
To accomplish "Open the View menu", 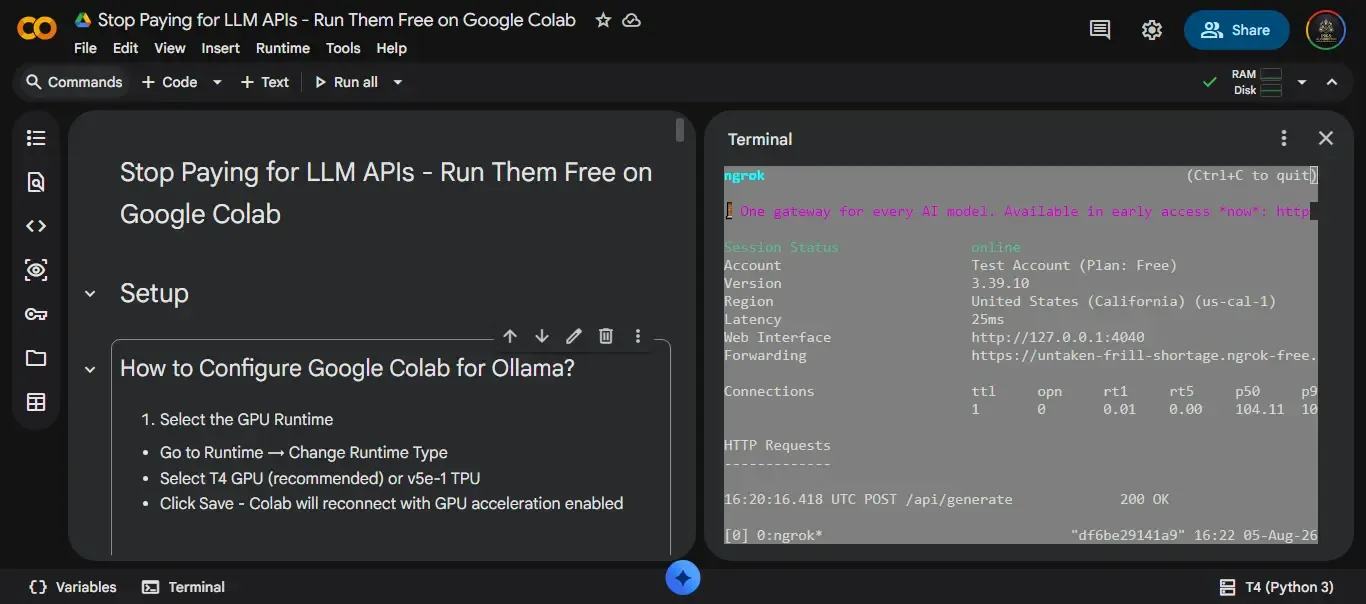I will (169, 48).
